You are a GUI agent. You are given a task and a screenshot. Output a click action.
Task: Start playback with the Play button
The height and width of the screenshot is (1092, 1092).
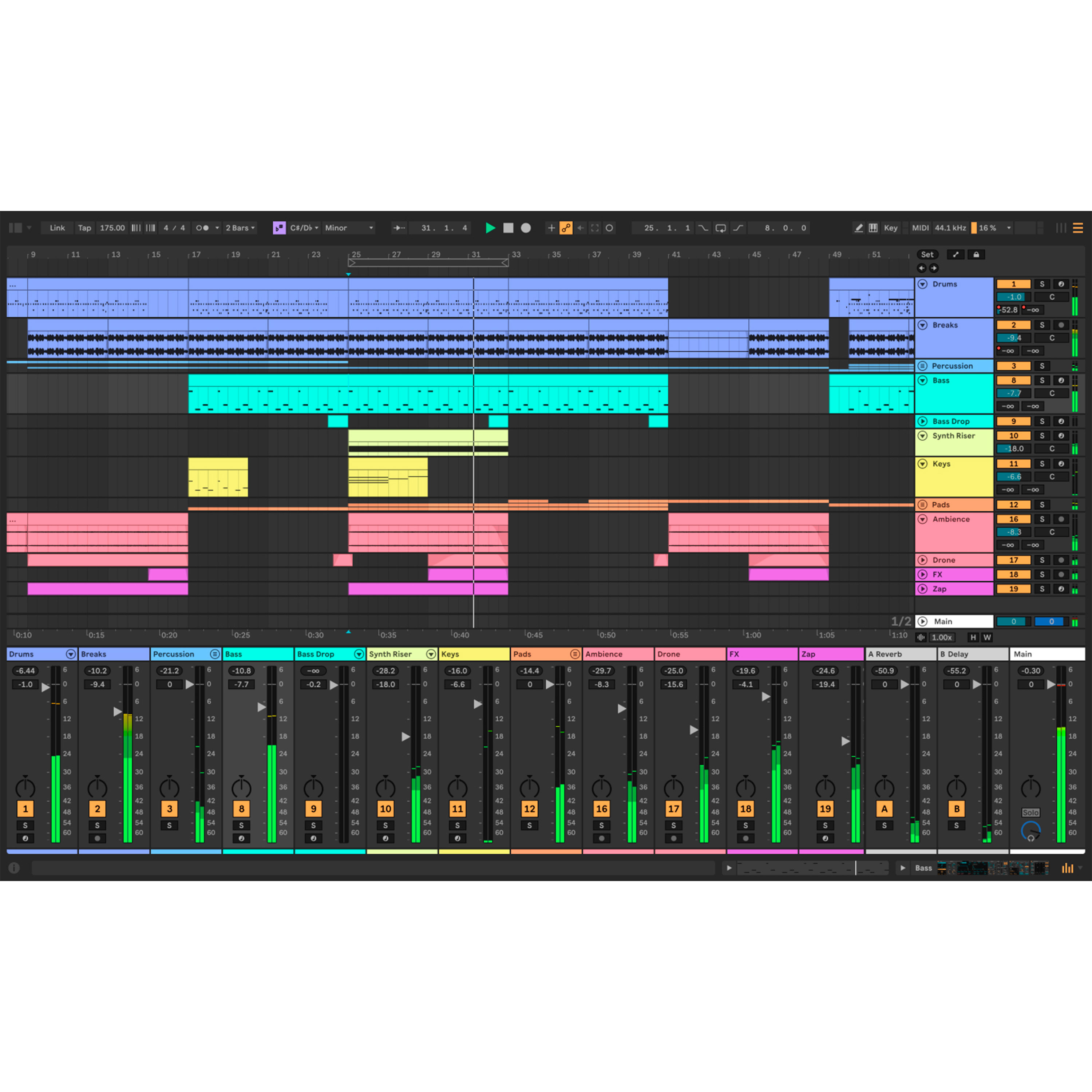[490, 228]
